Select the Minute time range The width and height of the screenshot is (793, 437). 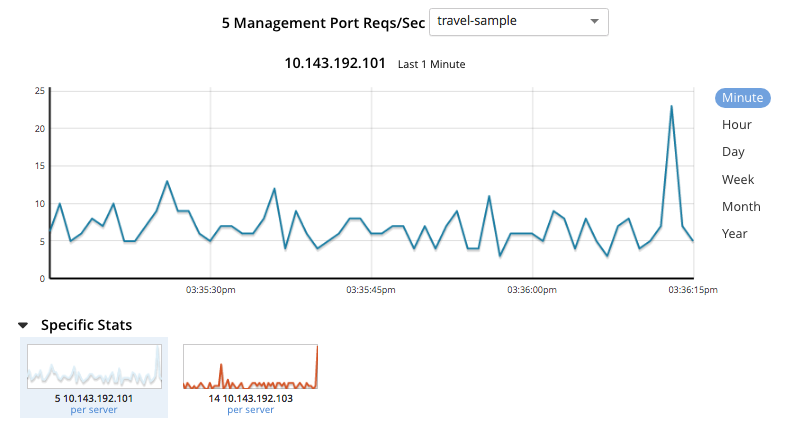coord(742,98)
